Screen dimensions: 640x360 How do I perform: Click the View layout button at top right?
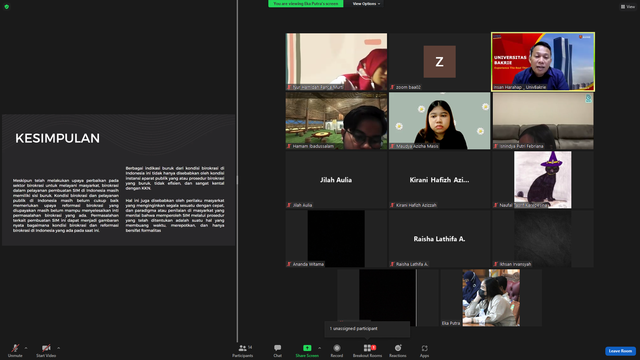click(628, 7)
